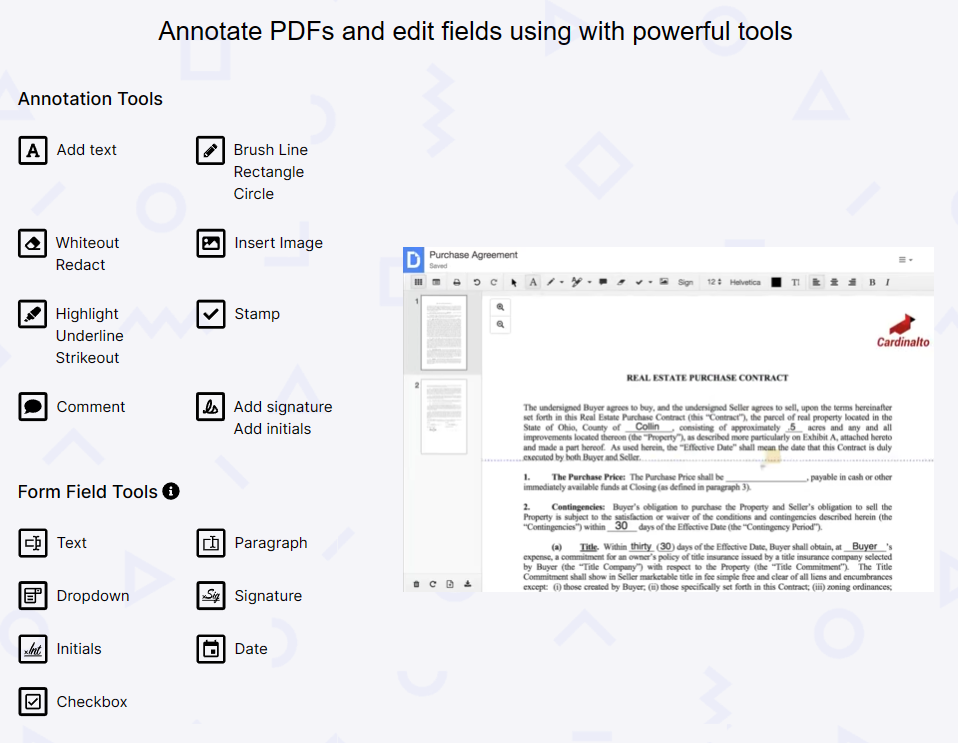Click the Add signature icon
The image size is (958, 743).
pyautogui.click(x=211, y=407)
